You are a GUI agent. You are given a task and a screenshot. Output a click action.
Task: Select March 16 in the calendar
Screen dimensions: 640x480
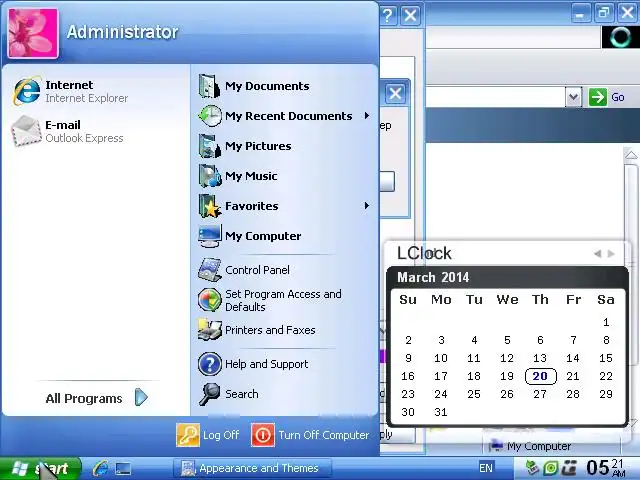tap(408, 376)
